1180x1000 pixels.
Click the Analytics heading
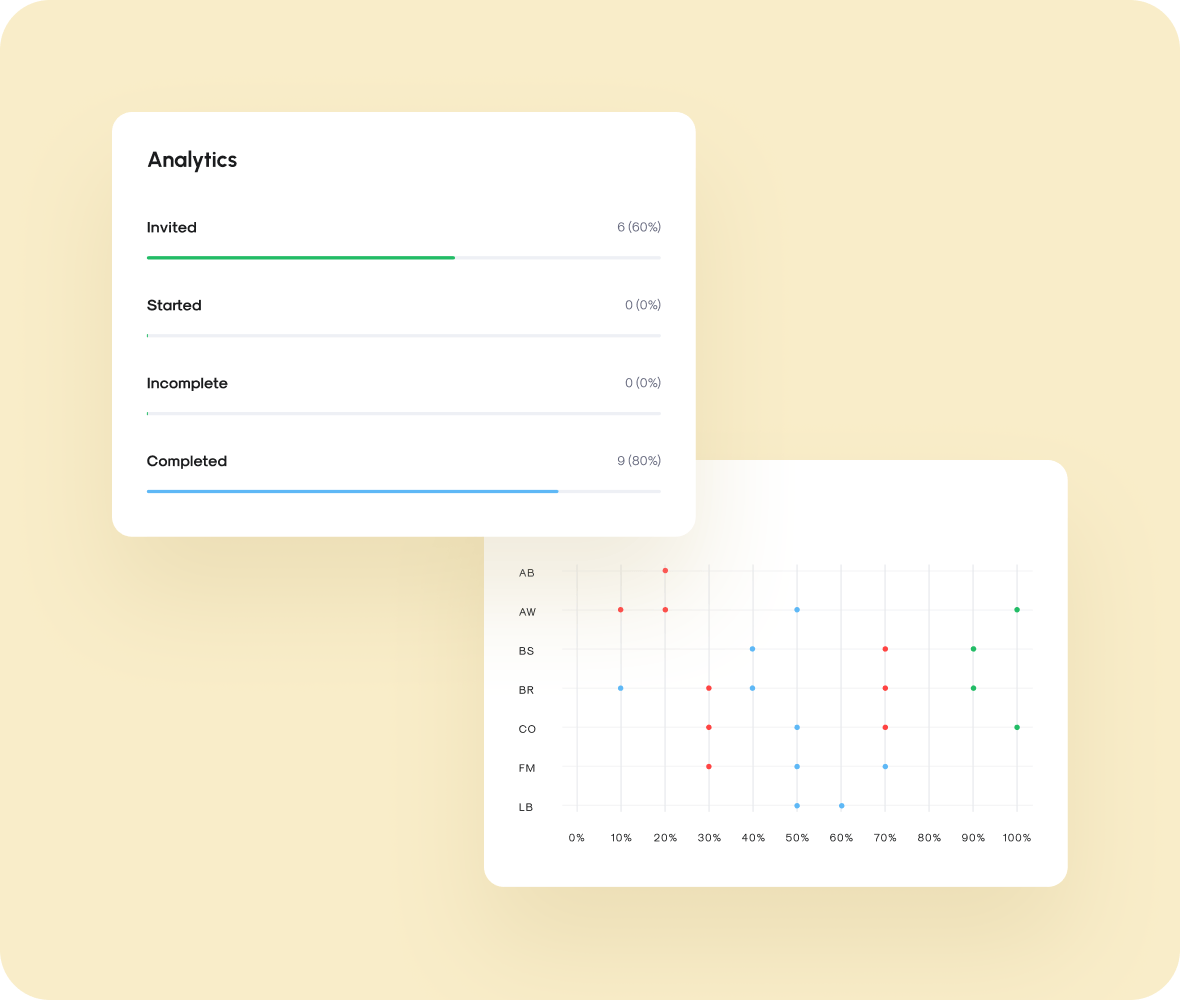coord(192,160)
